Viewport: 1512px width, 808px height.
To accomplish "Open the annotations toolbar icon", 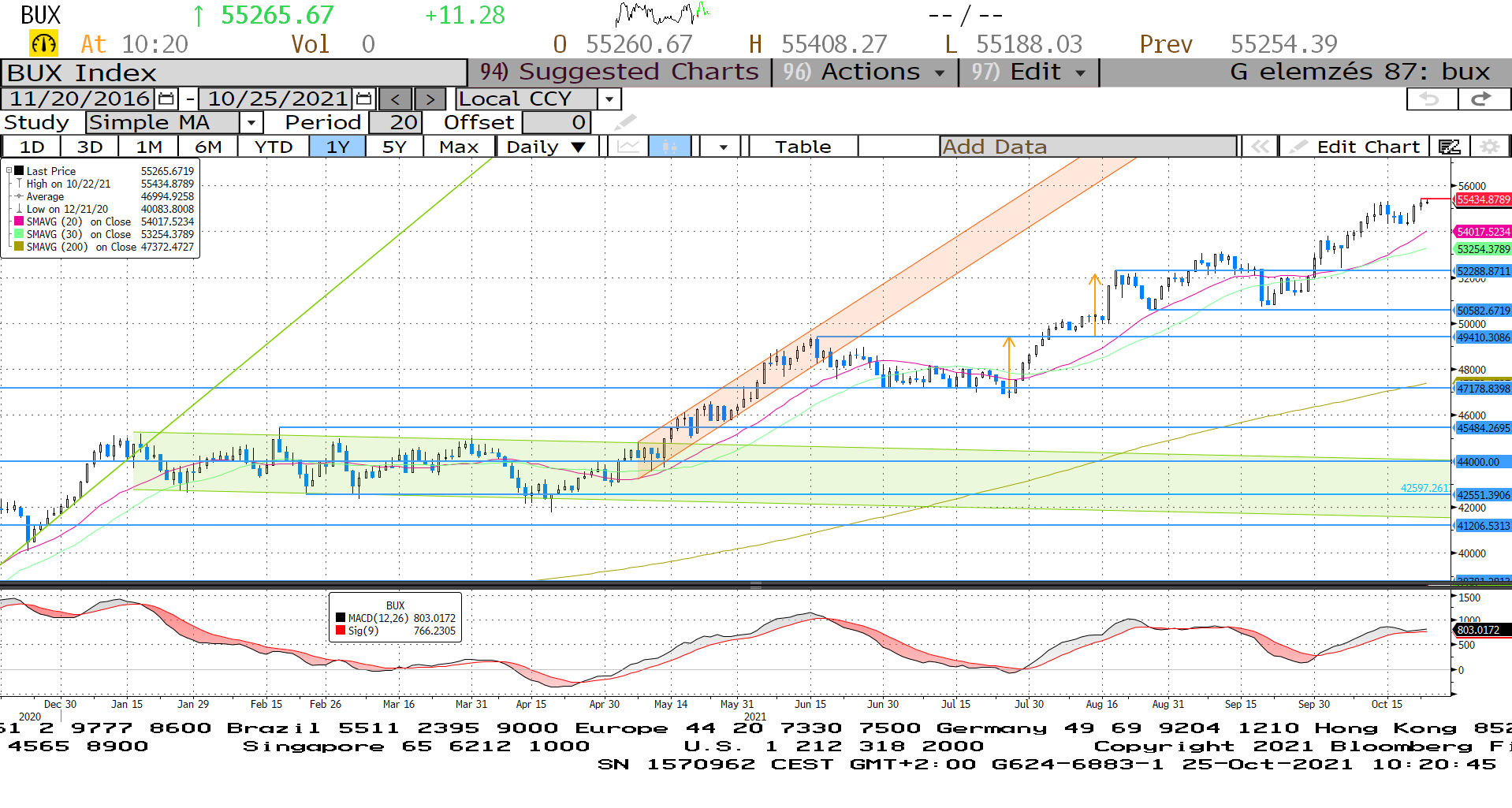I will point(1450,147).
